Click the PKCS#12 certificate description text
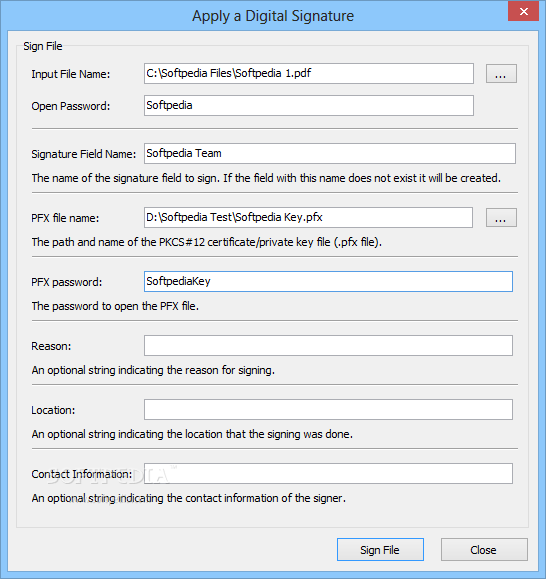Screen dimensions: 546x579 point(207,242)
